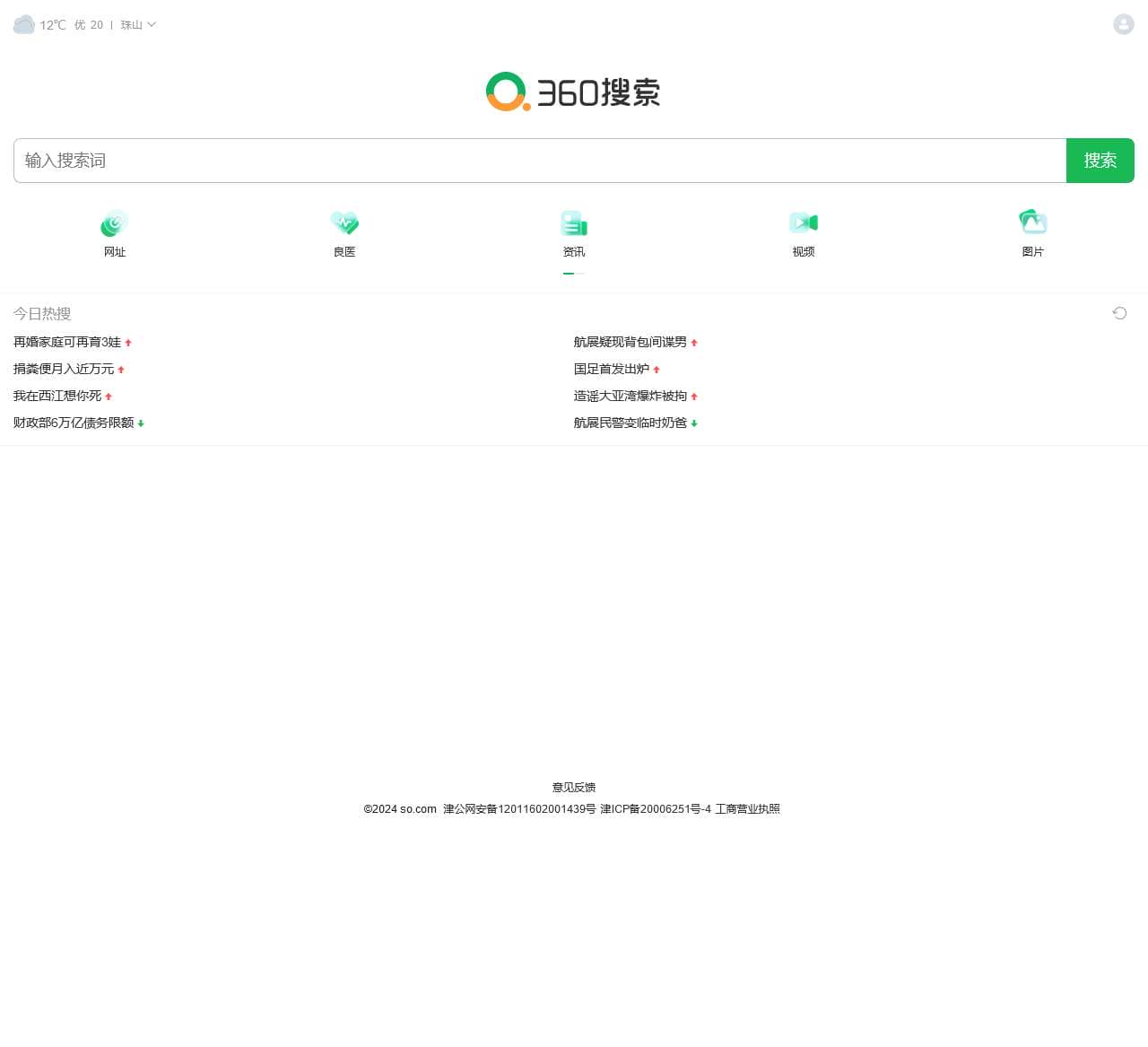The width and height of the screenshot is (1148, 1047).
Task: Click the green 搜索 button
Action: point(1100,161)
